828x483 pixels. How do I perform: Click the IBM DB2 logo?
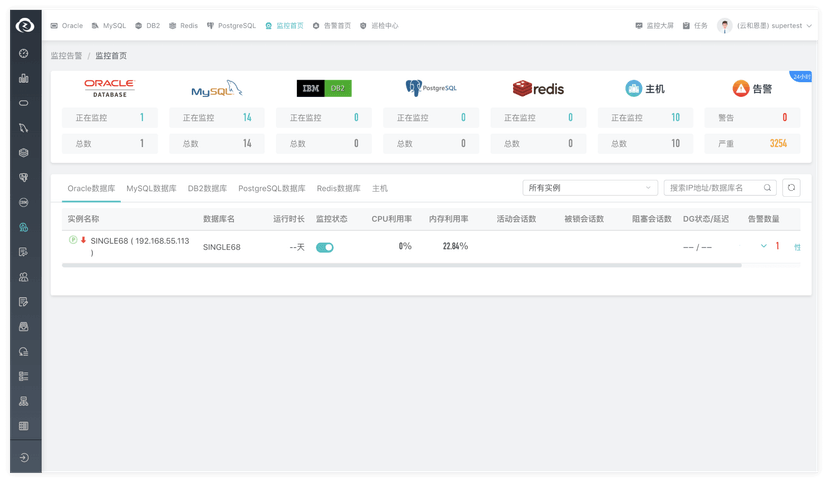324,88
